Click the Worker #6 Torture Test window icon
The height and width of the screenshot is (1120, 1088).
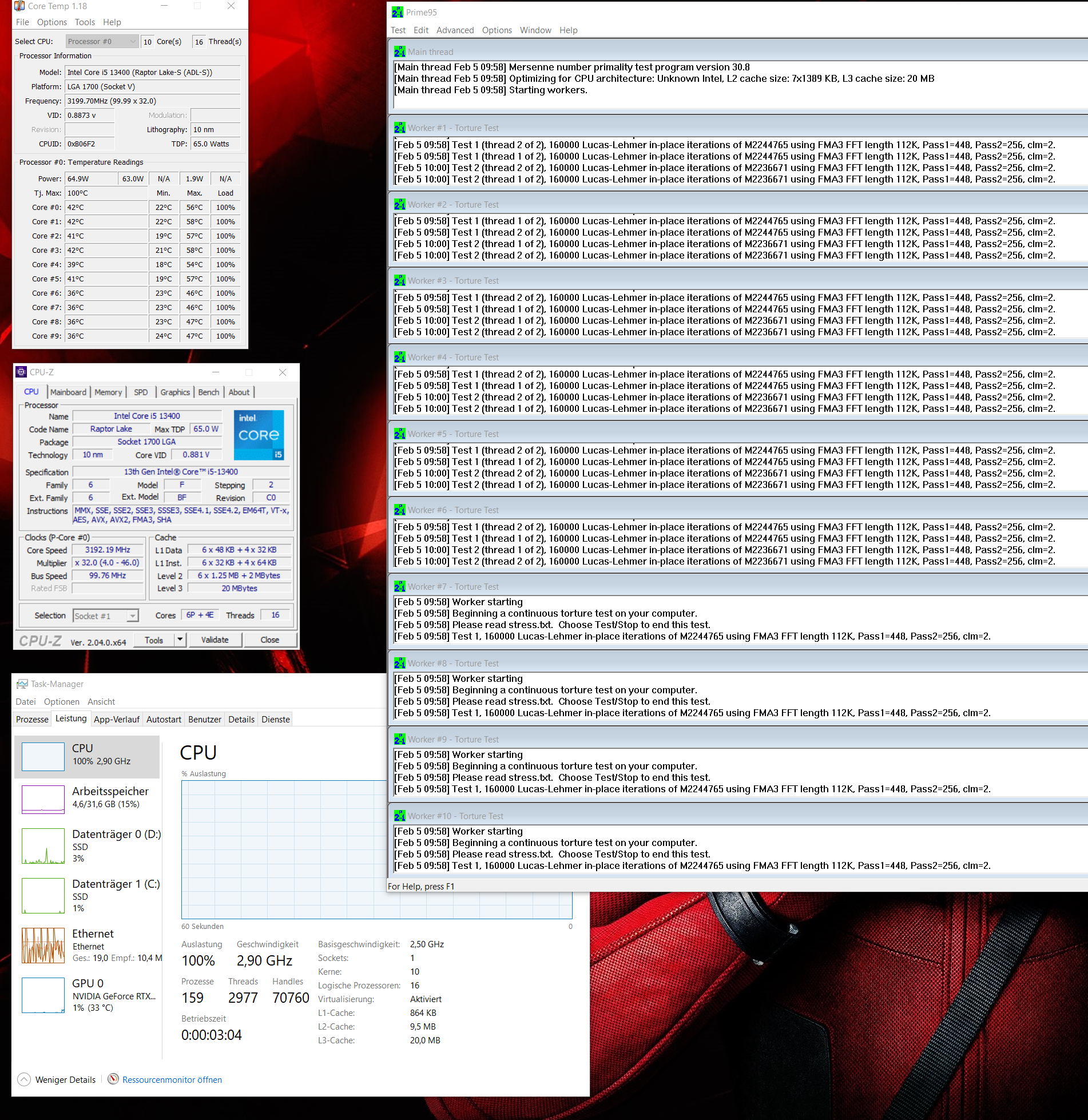[399, 510]
